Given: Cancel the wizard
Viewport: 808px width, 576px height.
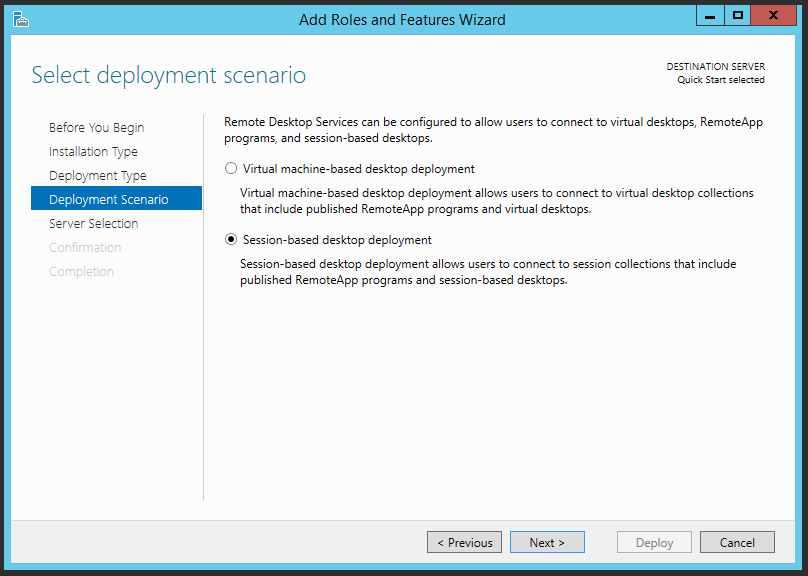Looking at the screenshot, I should click(x=737, y=543).
